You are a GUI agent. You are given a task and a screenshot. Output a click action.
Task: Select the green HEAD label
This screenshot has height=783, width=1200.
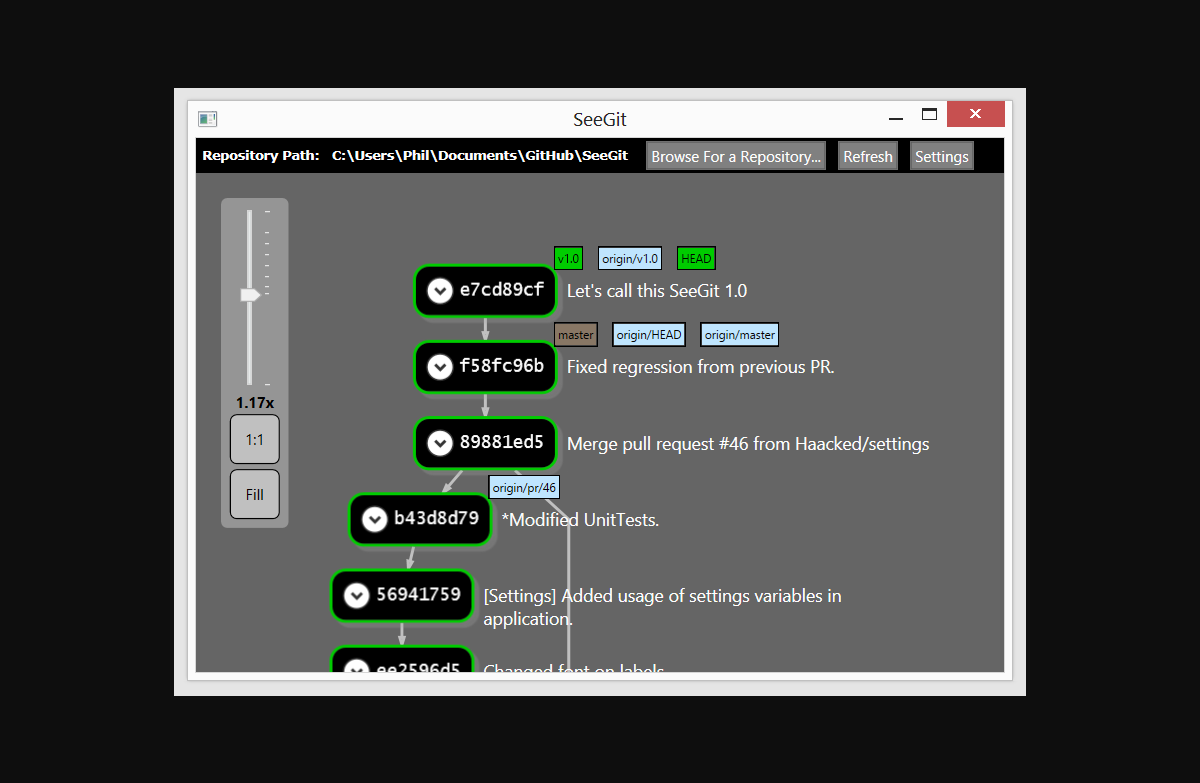click(x=696, y=258)
